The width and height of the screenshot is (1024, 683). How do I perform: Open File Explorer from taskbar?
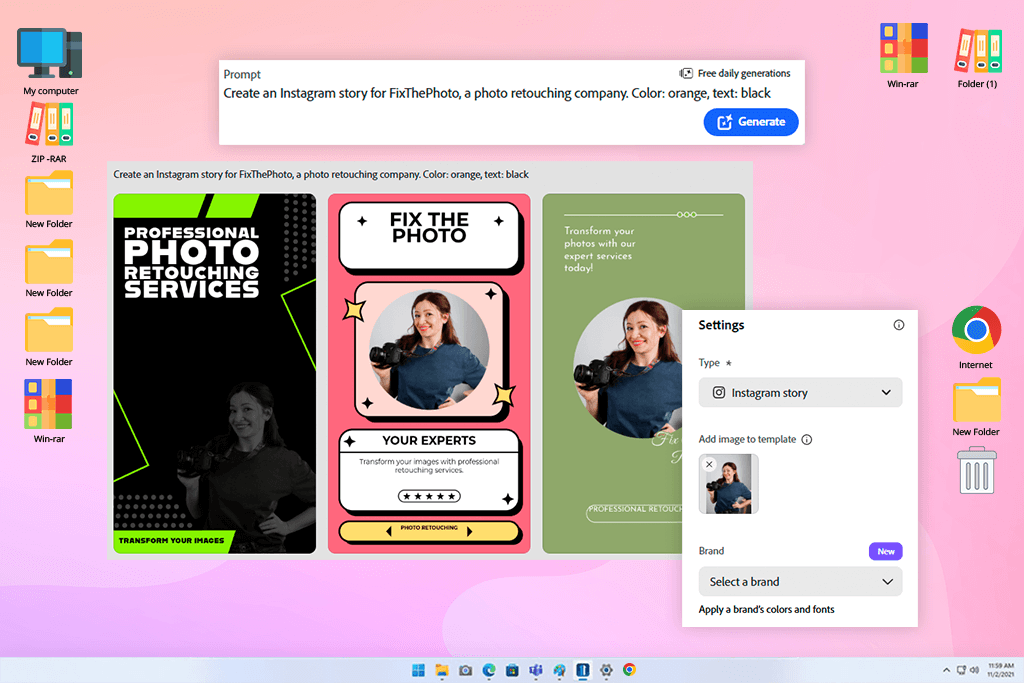point(442,670)
